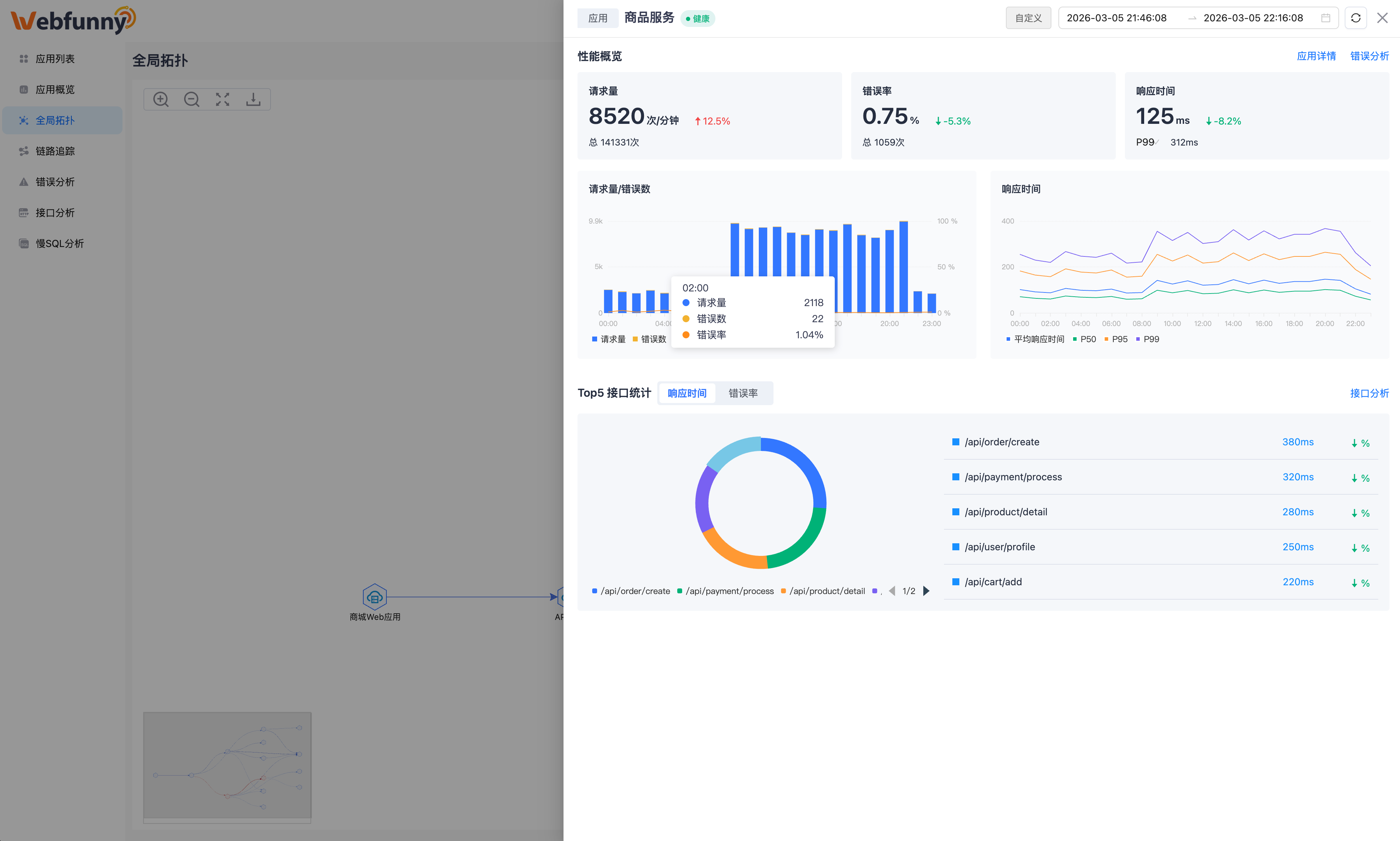Screen dimensions: 1400x841
Task: Open 慢SQL分析 in the sidebar
Action: click(x=59, y=244)
